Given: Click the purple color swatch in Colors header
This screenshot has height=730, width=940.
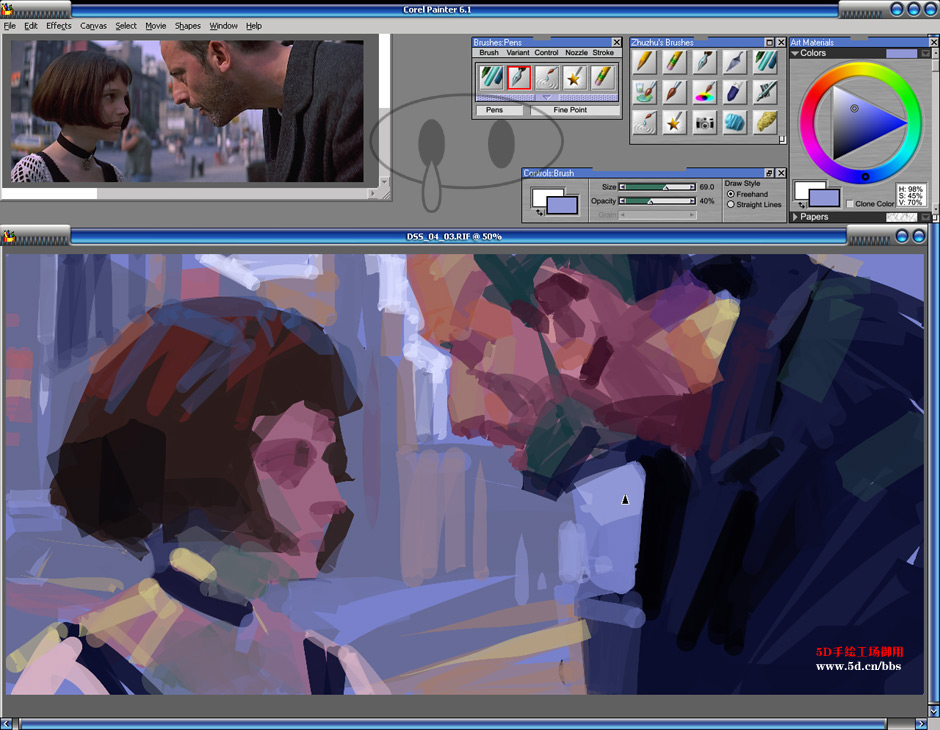Looking at the screenshot, I should tap(901, 53).
